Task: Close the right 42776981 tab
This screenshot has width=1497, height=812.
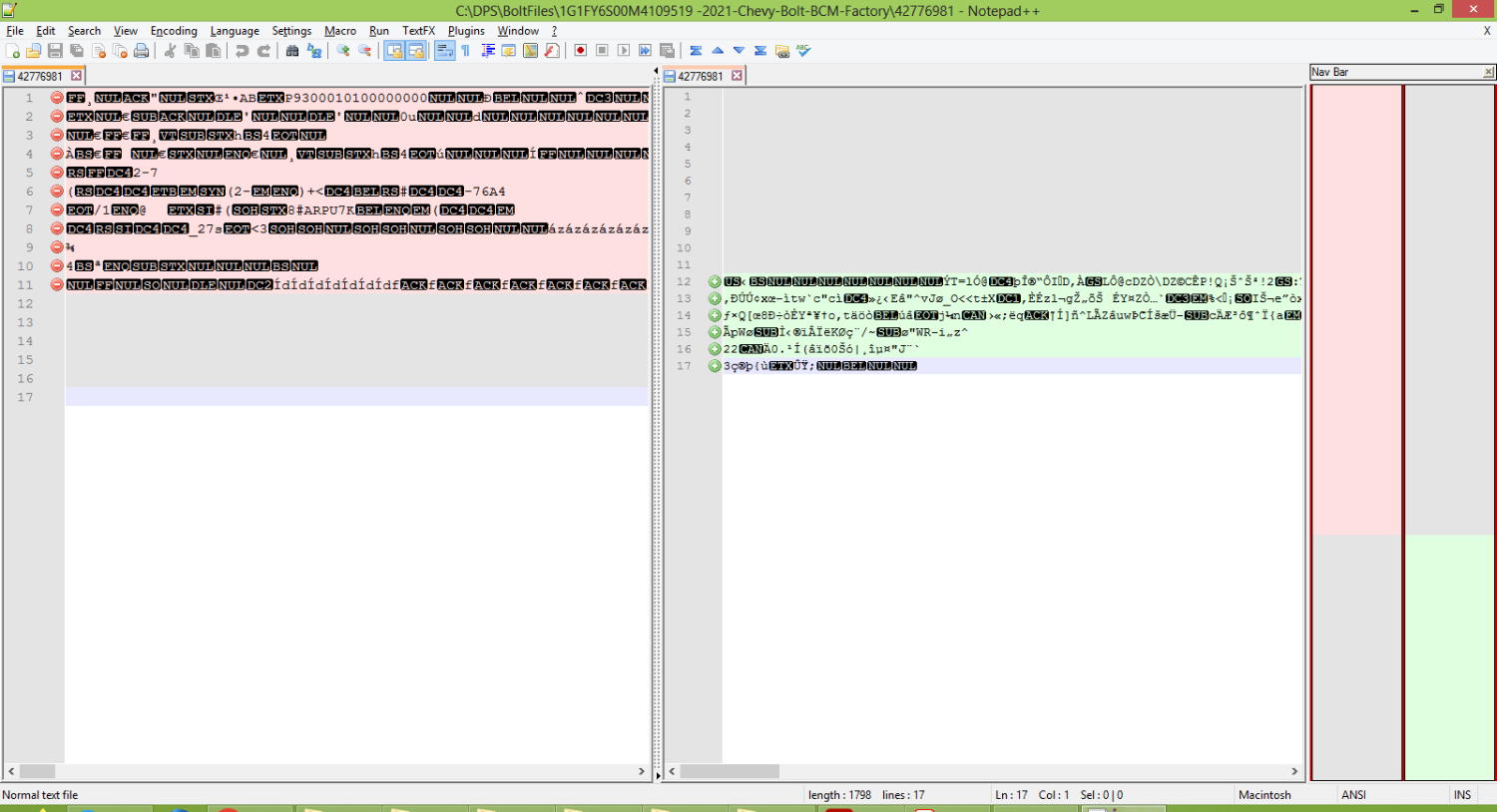Action: click(737, 76)
